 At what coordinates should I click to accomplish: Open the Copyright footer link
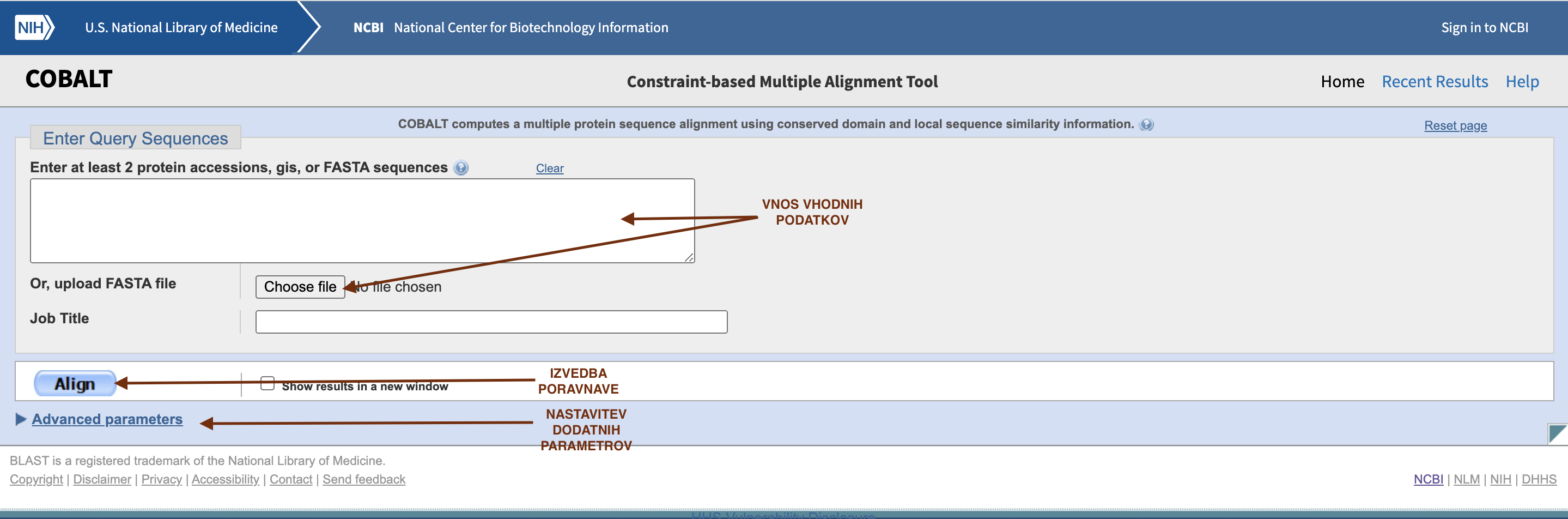tap(37, 479)
